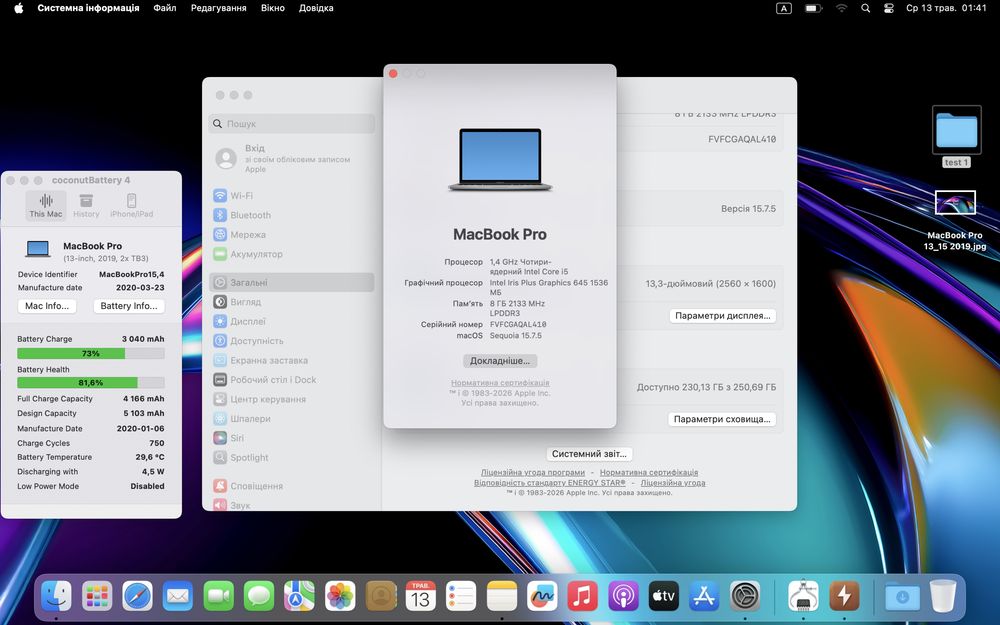1000x625 pixels.
Task: Open Trash in the Dock
Action: point(943,596)
